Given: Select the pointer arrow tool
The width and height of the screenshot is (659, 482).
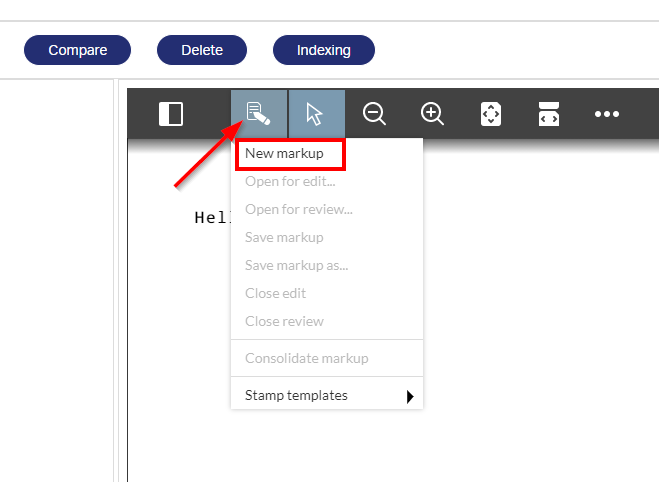Looking at the screenshot, I should point(315,114).
